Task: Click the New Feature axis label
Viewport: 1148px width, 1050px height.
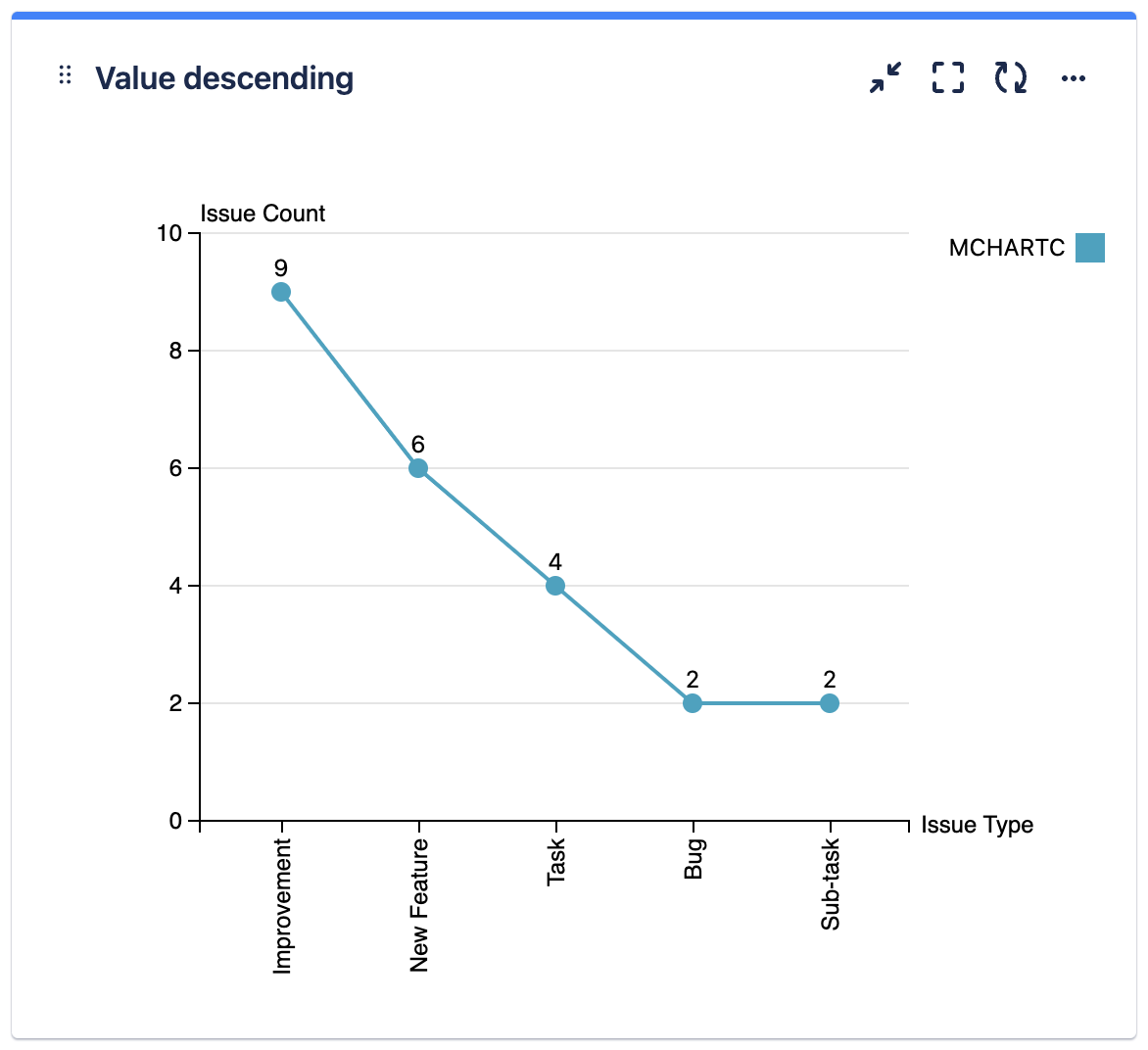Action: coord(419,905)
